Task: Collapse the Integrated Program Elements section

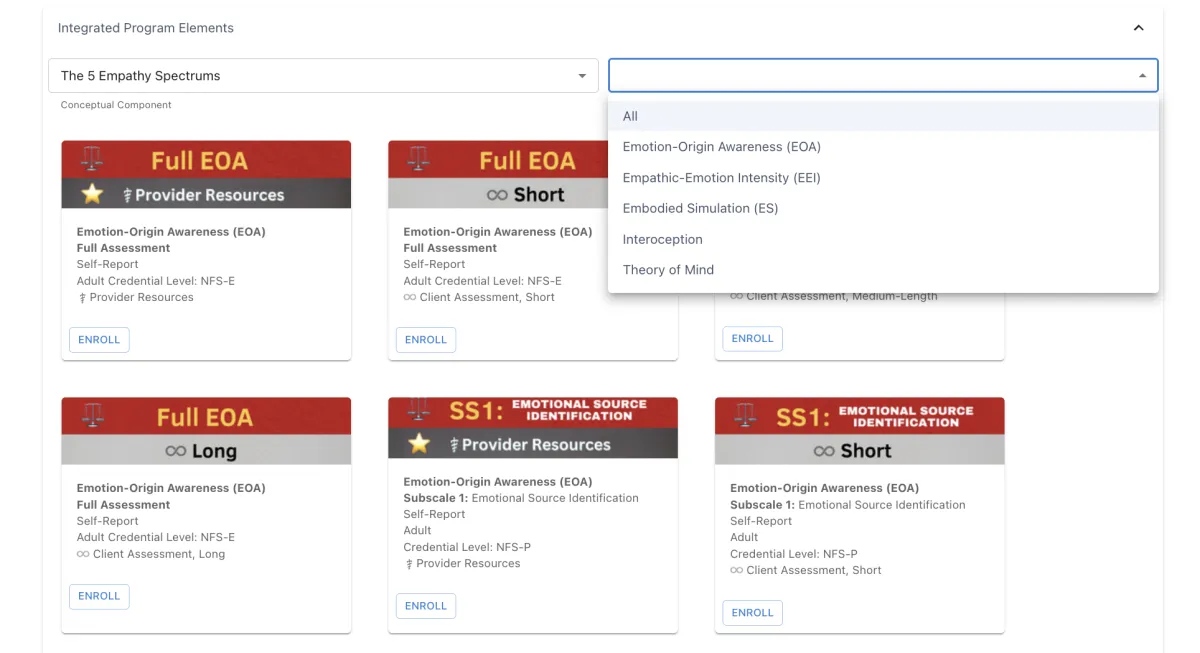Action: [x=1138, y=27]
